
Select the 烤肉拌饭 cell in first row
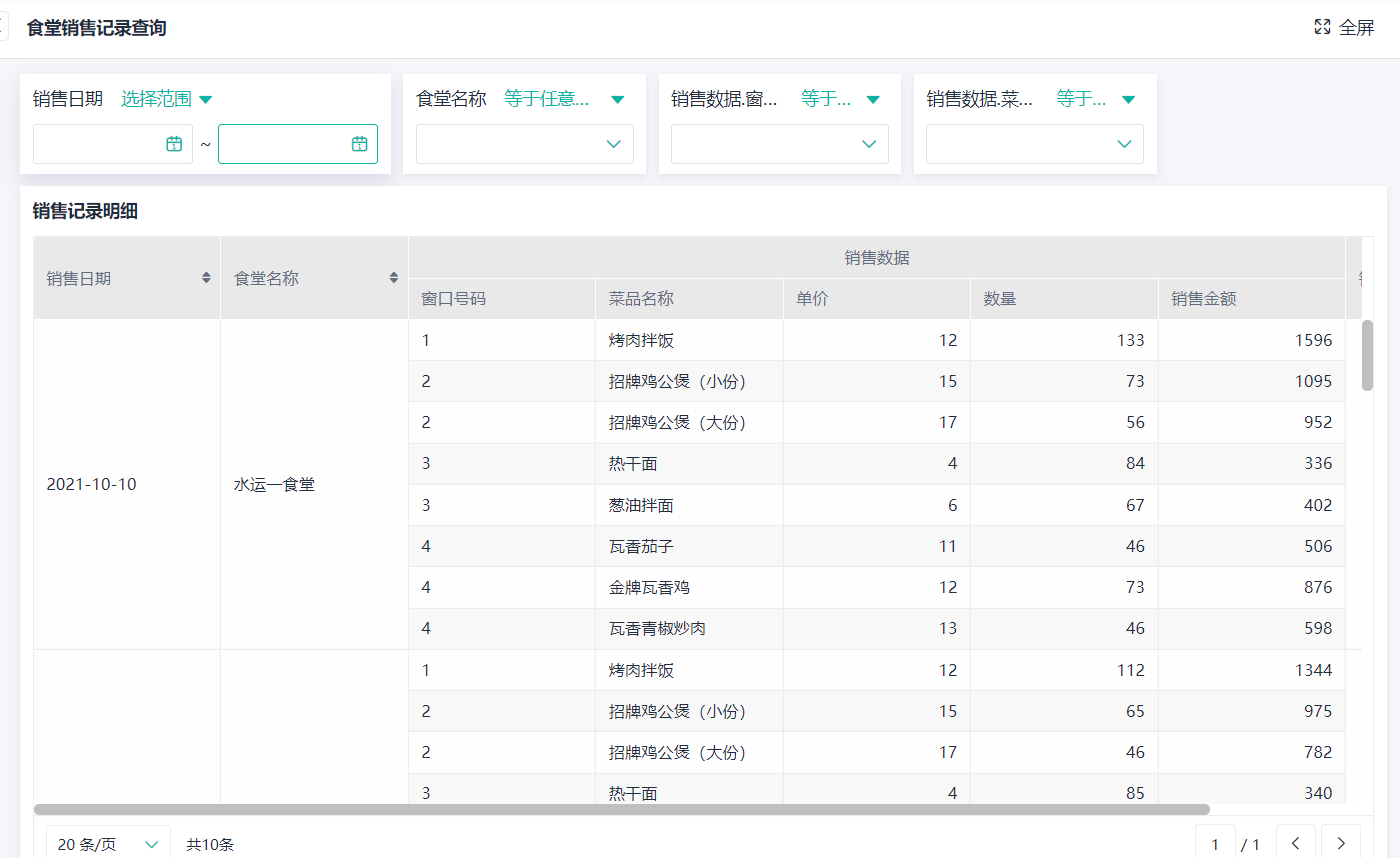point(641,340)
